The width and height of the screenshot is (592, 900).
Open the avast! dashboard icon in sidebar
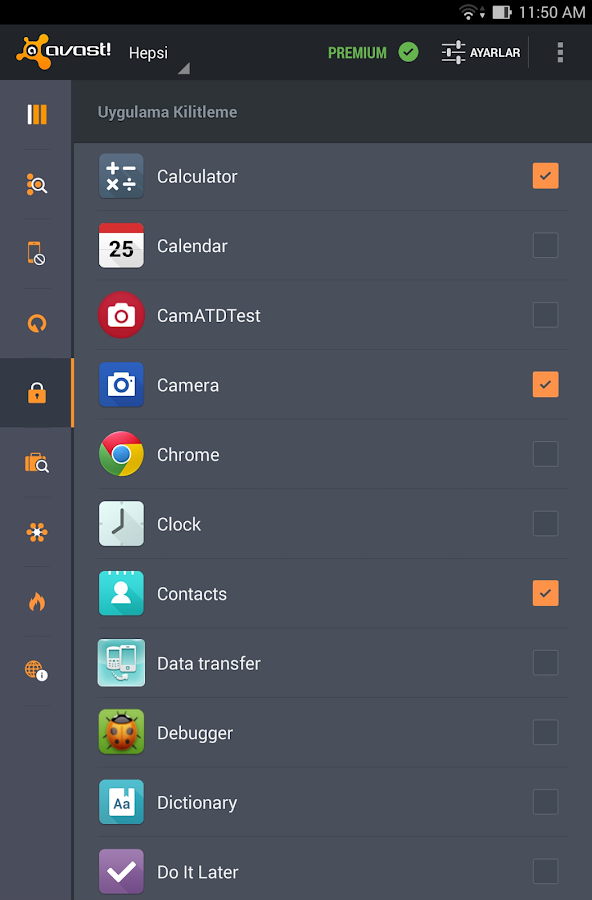click(36, 115)
